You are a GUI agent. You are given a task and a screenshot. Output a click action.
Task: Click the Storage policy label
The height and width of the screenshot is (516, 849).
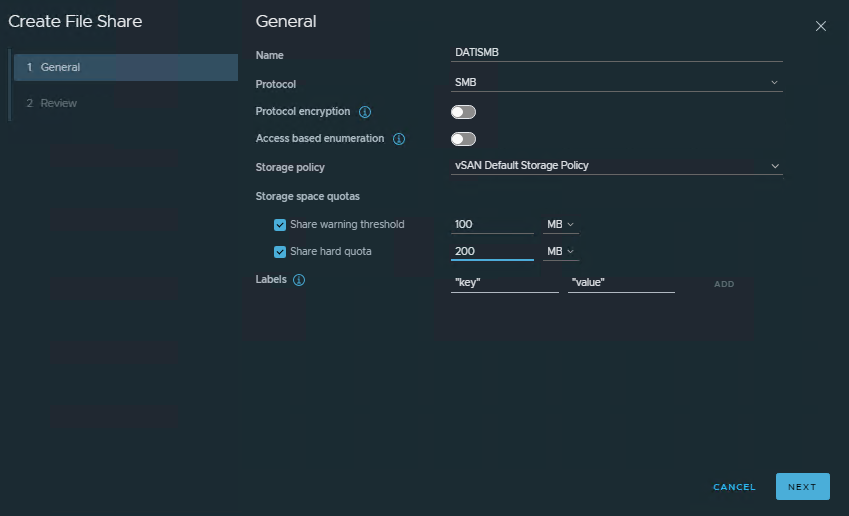click(x=290, y=167)
